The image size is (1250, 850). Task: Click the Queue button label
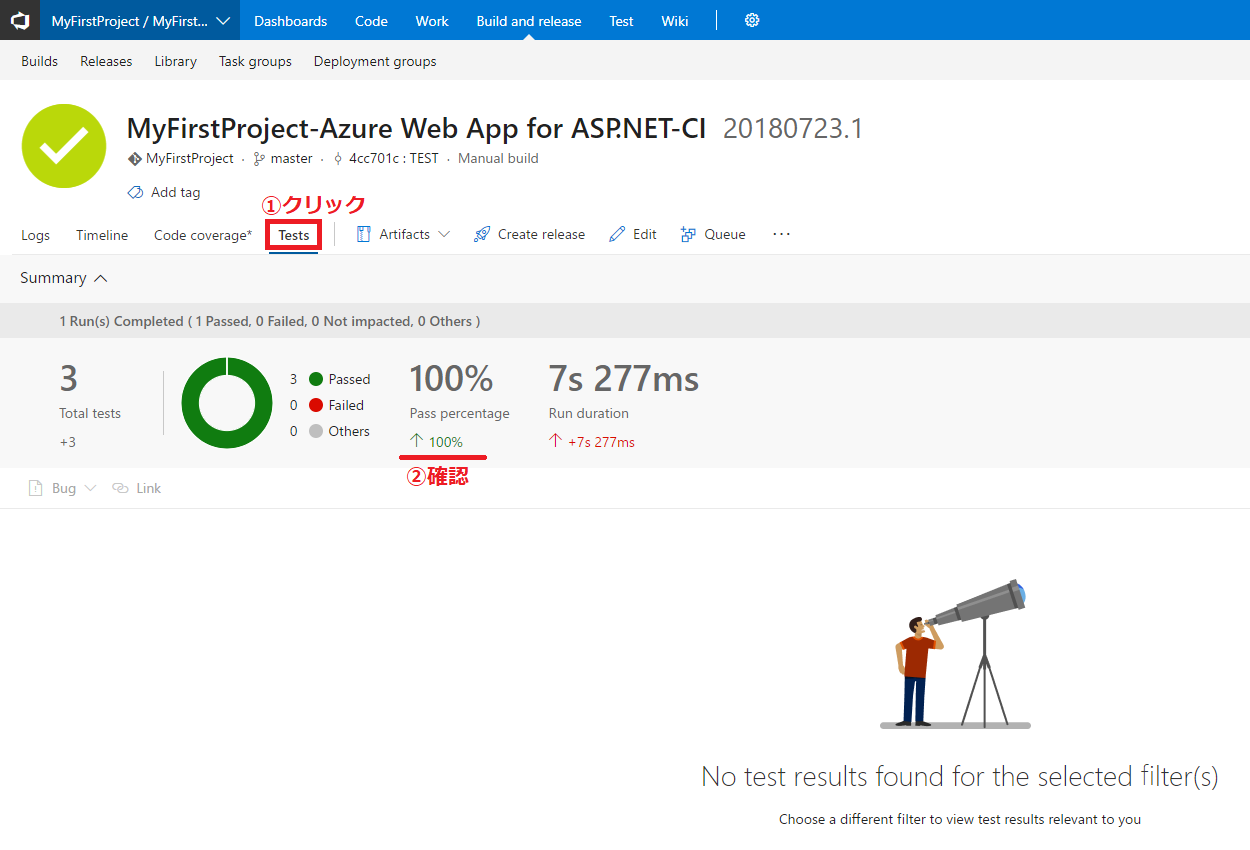click(x=725, y=234)
